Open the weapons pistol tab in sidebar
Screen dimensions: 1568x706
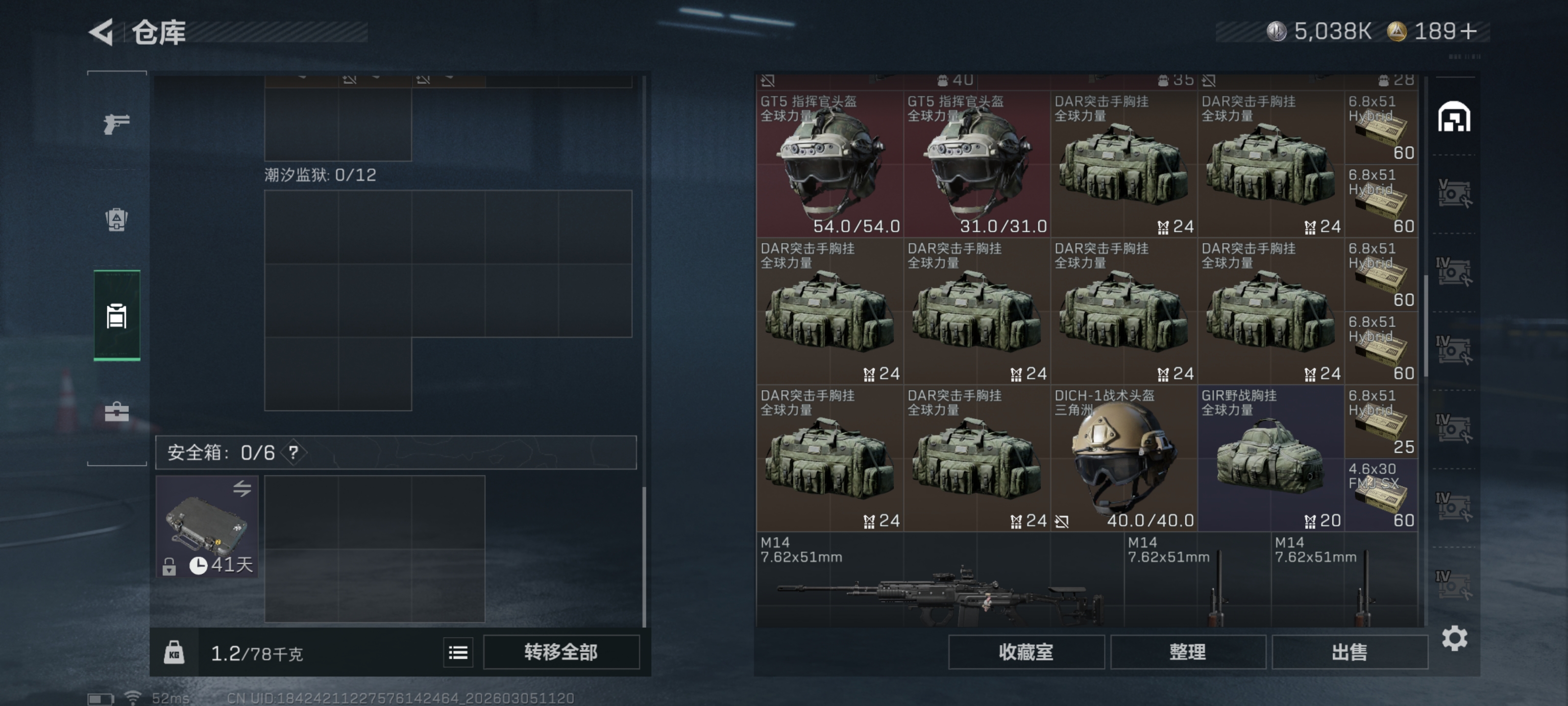pyautogui.click(x=116, y=124)
